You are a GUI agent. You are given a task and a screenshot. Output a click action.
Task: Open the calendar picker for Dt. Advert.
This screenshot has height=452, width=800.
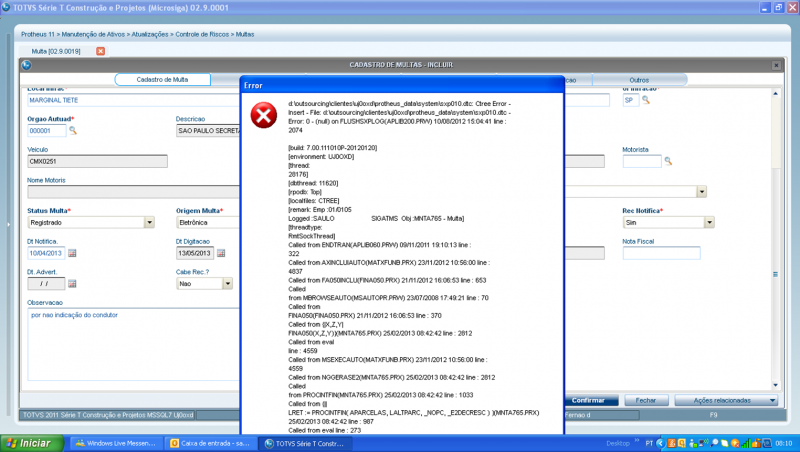(72, 284)
